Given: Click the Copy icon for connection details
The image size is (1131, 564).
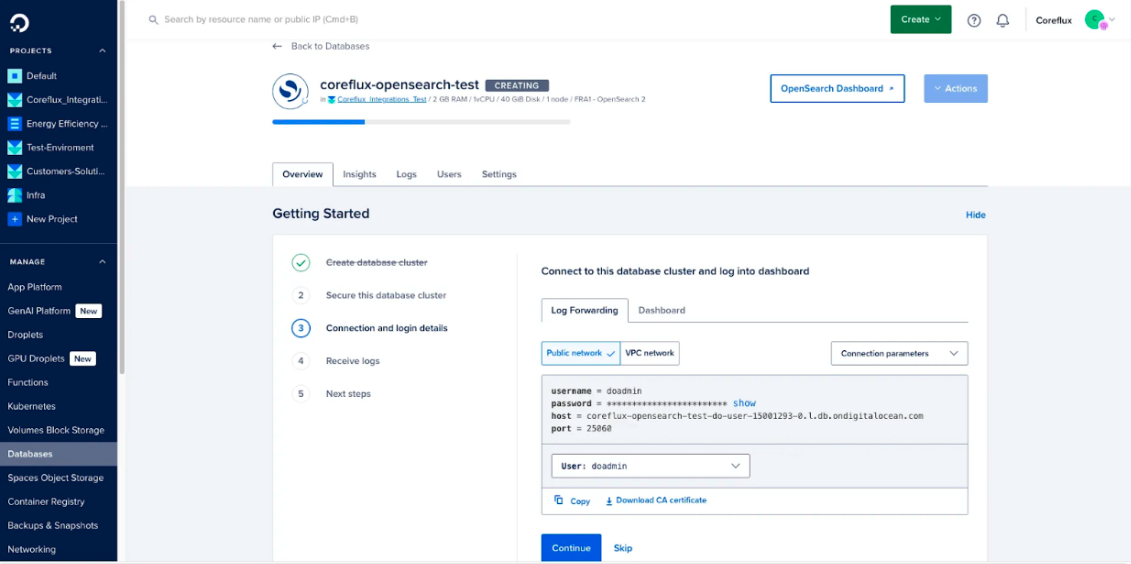Looking at the screenshot, I should pos(560,500).
